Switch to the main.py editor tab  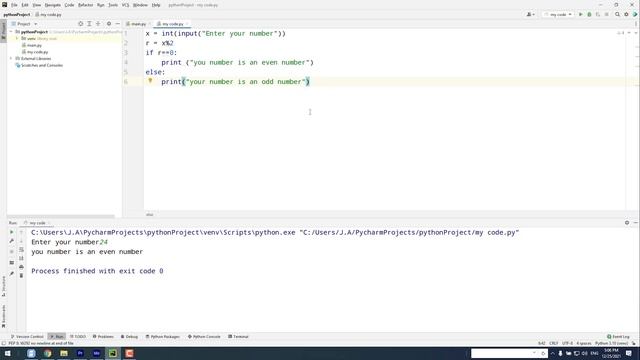pos(138,24)
